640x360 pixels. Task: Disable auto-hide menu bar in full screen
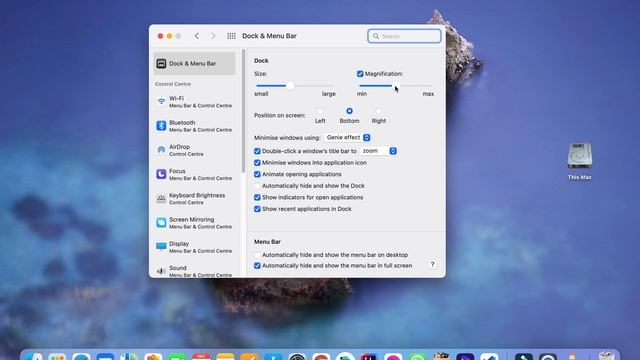click(257, 266)
